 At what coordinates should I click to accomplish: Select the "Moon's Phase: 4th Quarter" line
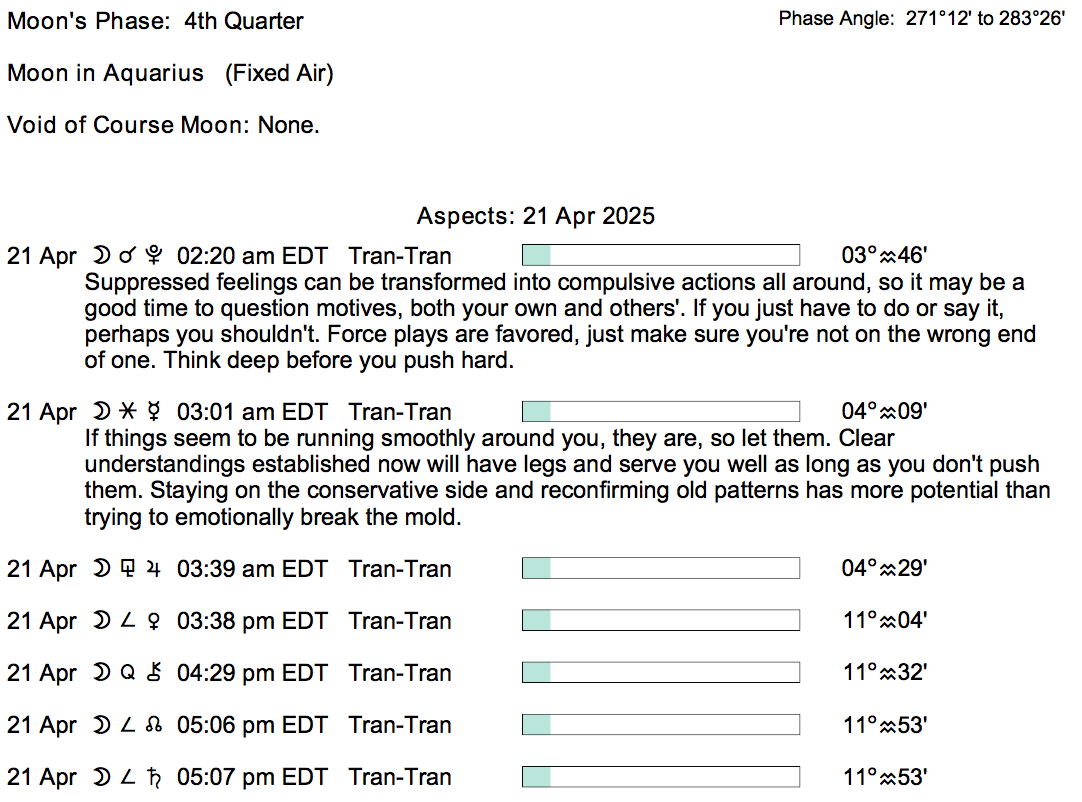(x=156, y=21)
